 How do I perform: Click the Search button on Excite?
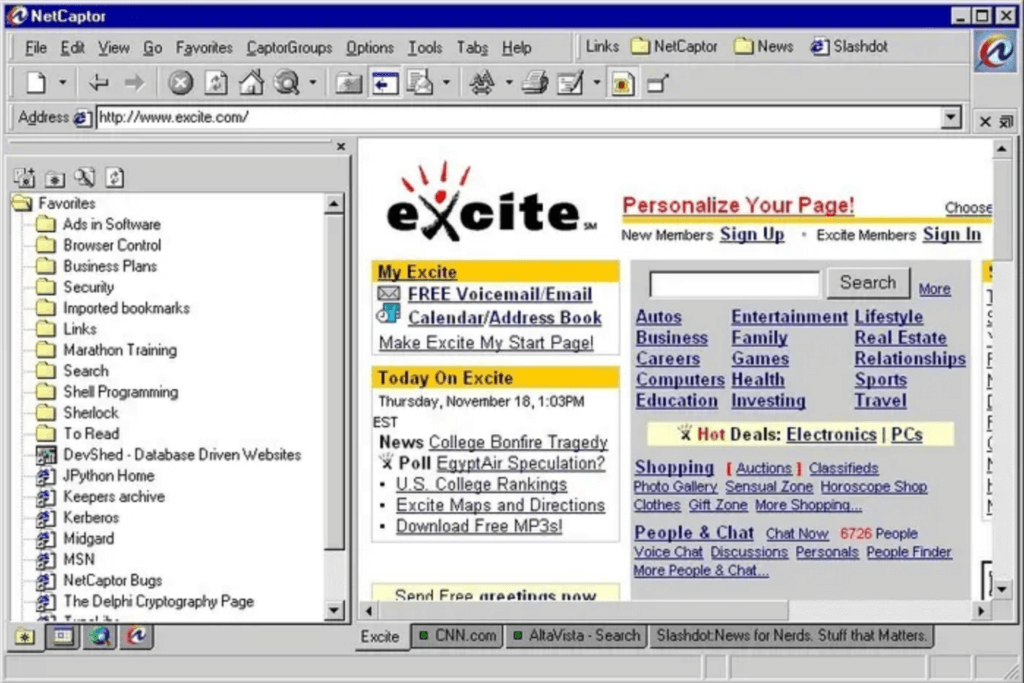(867, 283)
